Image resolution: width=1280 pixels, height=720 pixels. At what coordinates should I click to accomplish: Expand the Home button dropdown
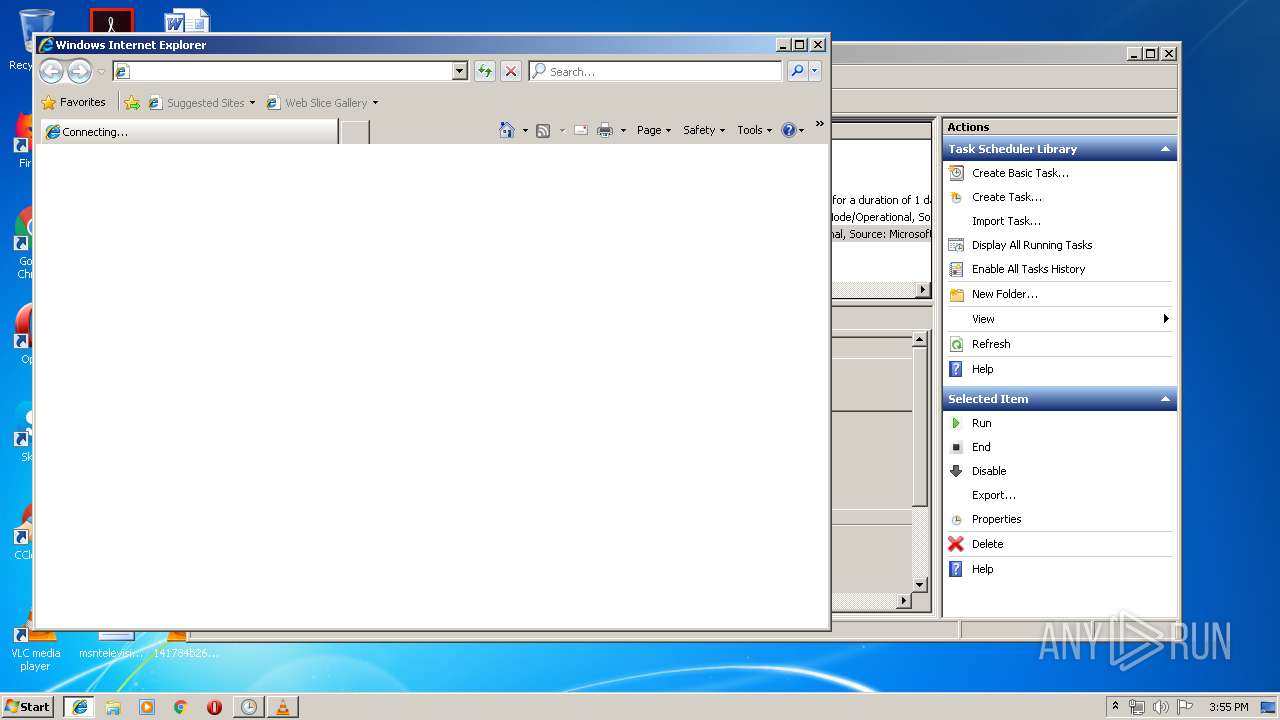(525, 130)
